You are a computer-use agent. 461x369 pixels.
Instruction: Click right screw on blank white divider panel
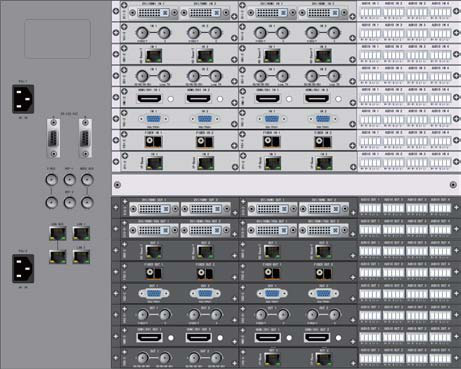pyautogui.click(x=453, y=184)
